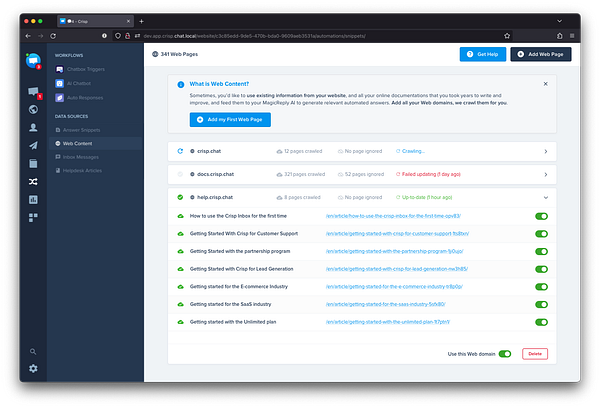600x408 pixels.
Task: Click Add my First Web Page button
Action: 230,120
